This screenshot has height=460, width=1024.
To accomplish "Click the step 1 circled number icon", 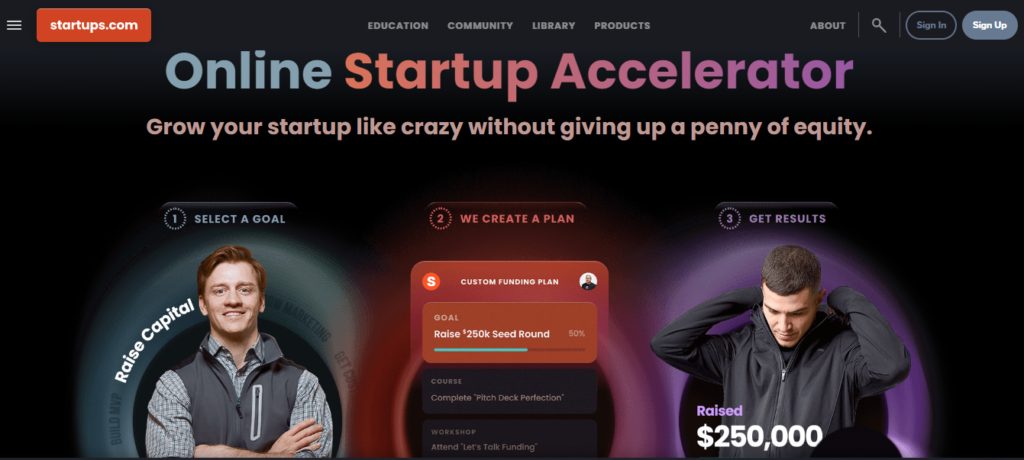I will tap(175, 218).
